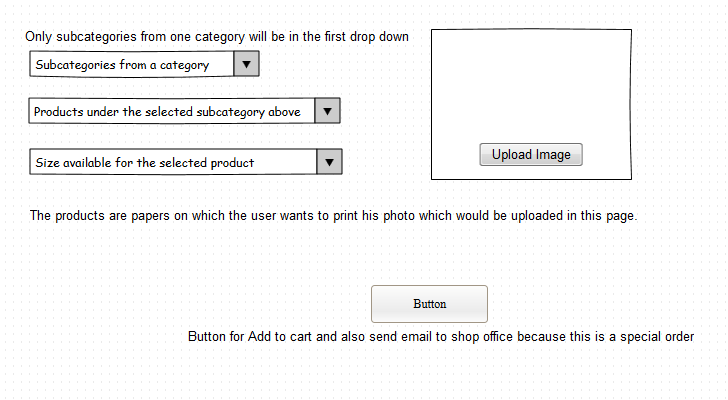728x400 pixels.
Task: Click the note above the subcategories dropdown
Action: pos(217,37)
